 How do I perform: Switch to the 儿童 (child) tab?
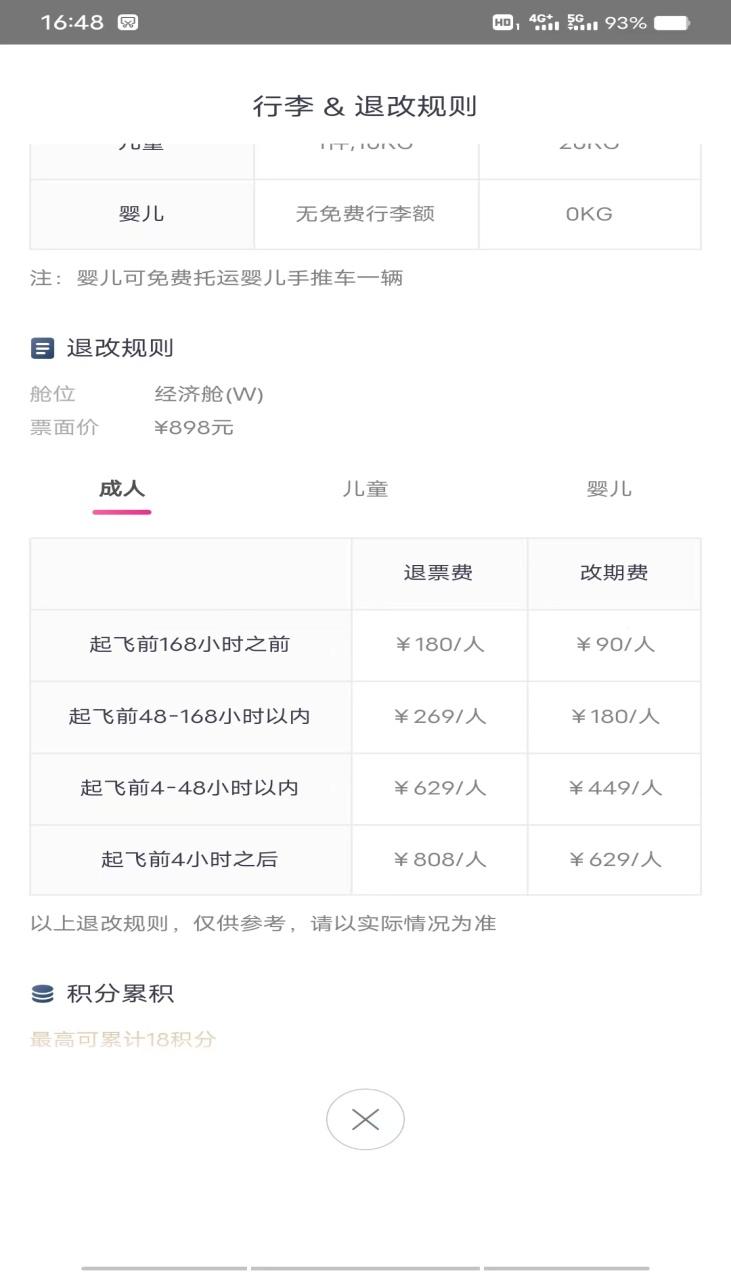(x=365, y=489)
